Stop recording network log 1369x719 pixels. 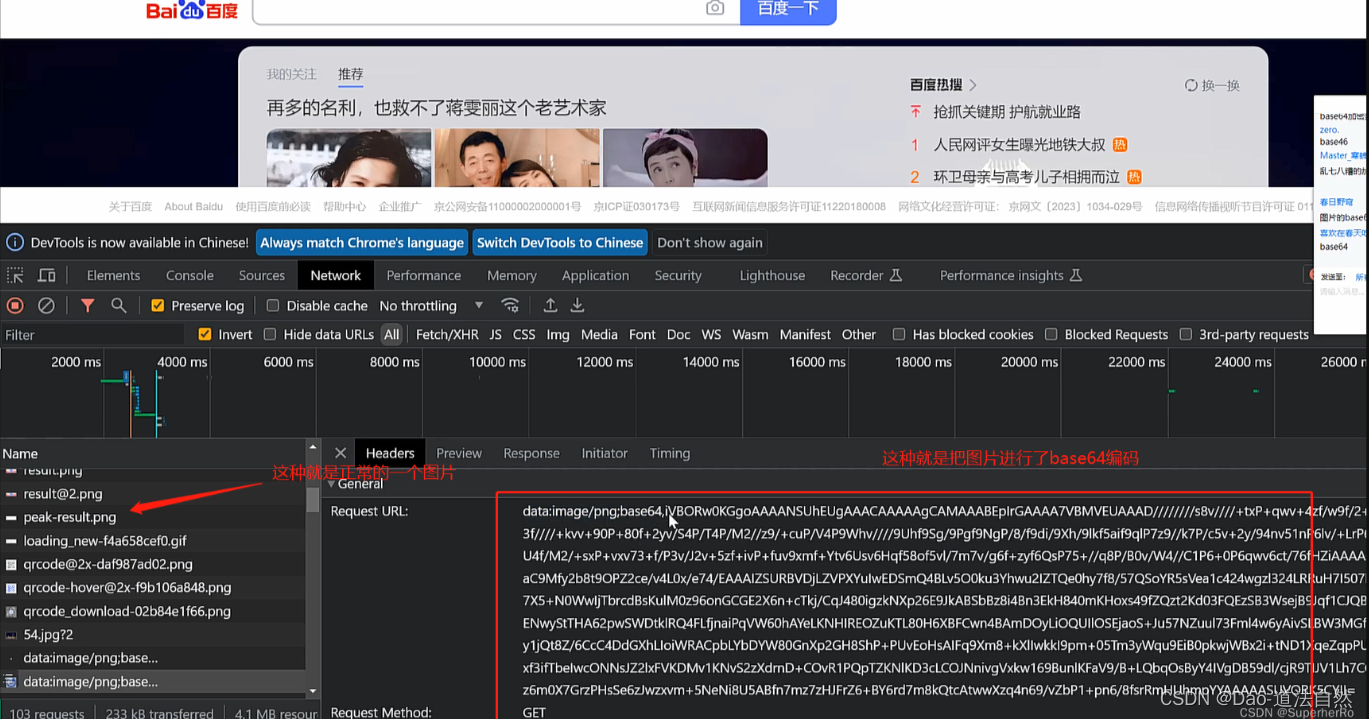tap(15, 305)
